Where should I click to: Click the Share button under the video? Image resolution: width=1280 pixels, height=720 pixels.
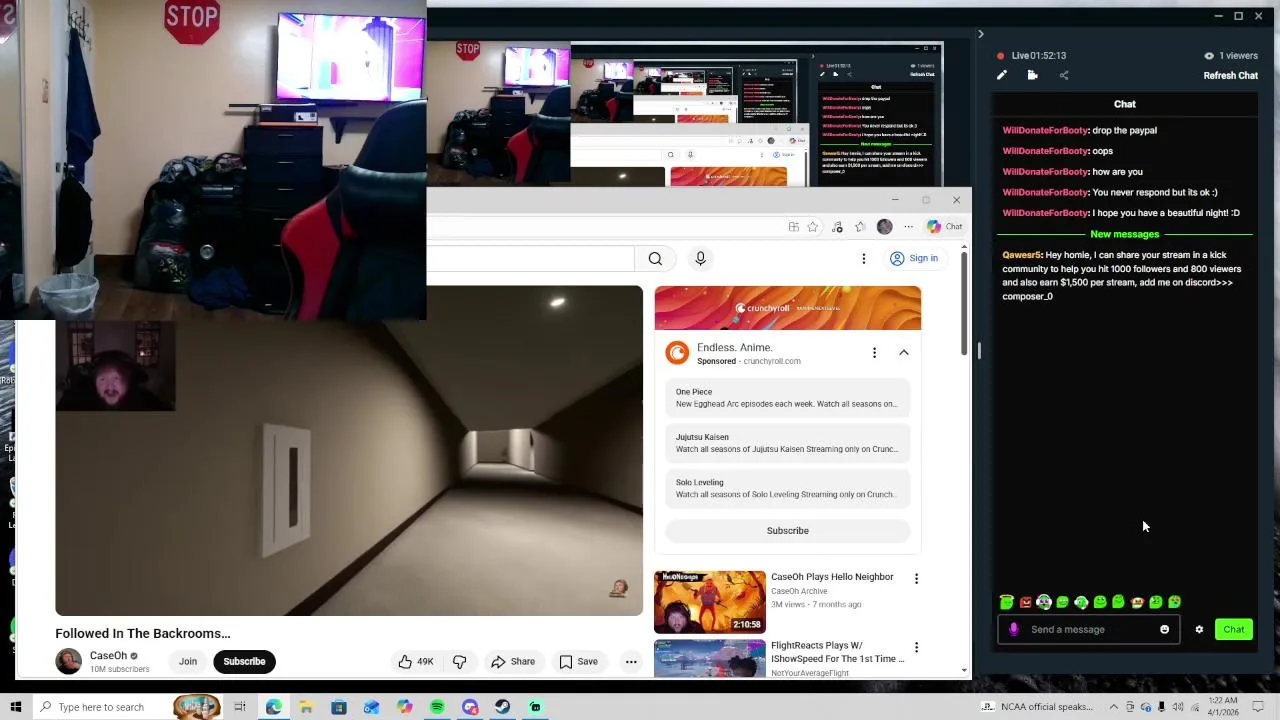512,661
